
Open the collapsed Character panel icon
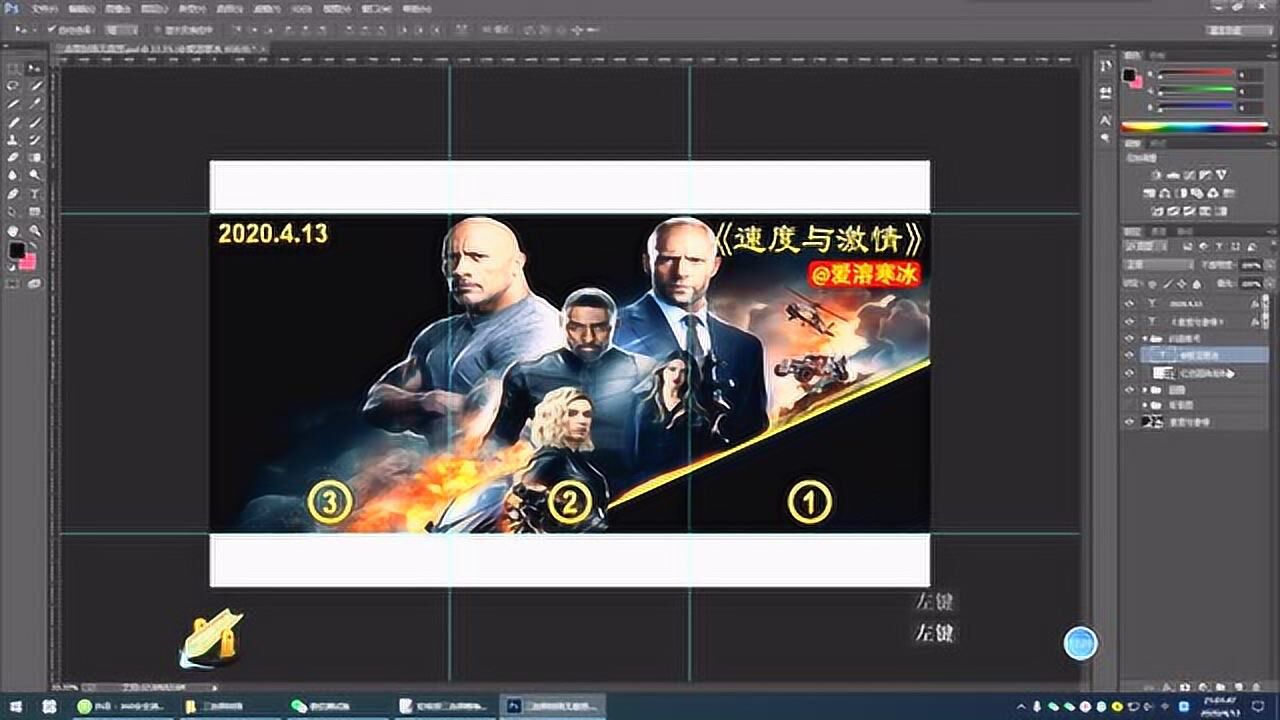point(1106,119)
